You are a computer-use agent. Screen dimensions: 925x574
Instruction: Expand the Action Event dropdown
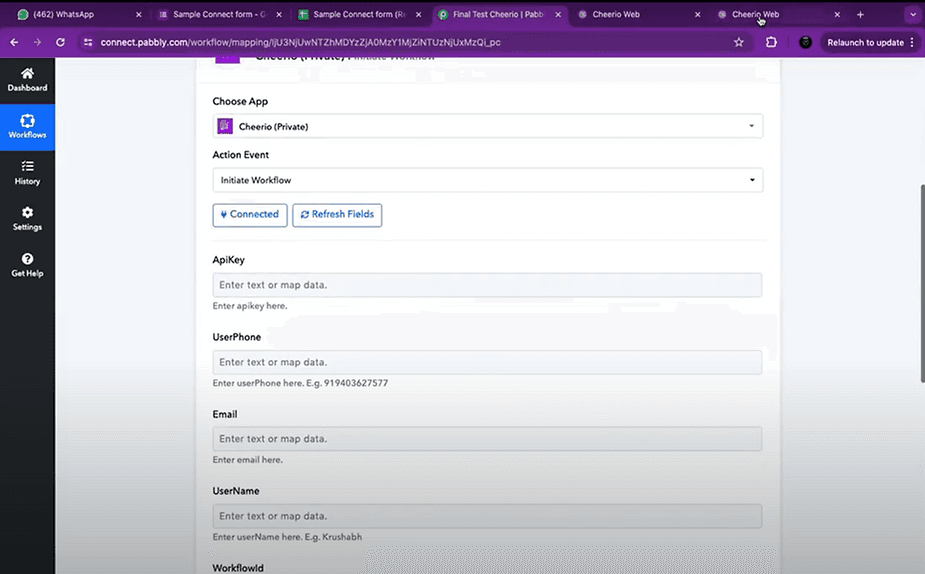(x=487, y=180)
